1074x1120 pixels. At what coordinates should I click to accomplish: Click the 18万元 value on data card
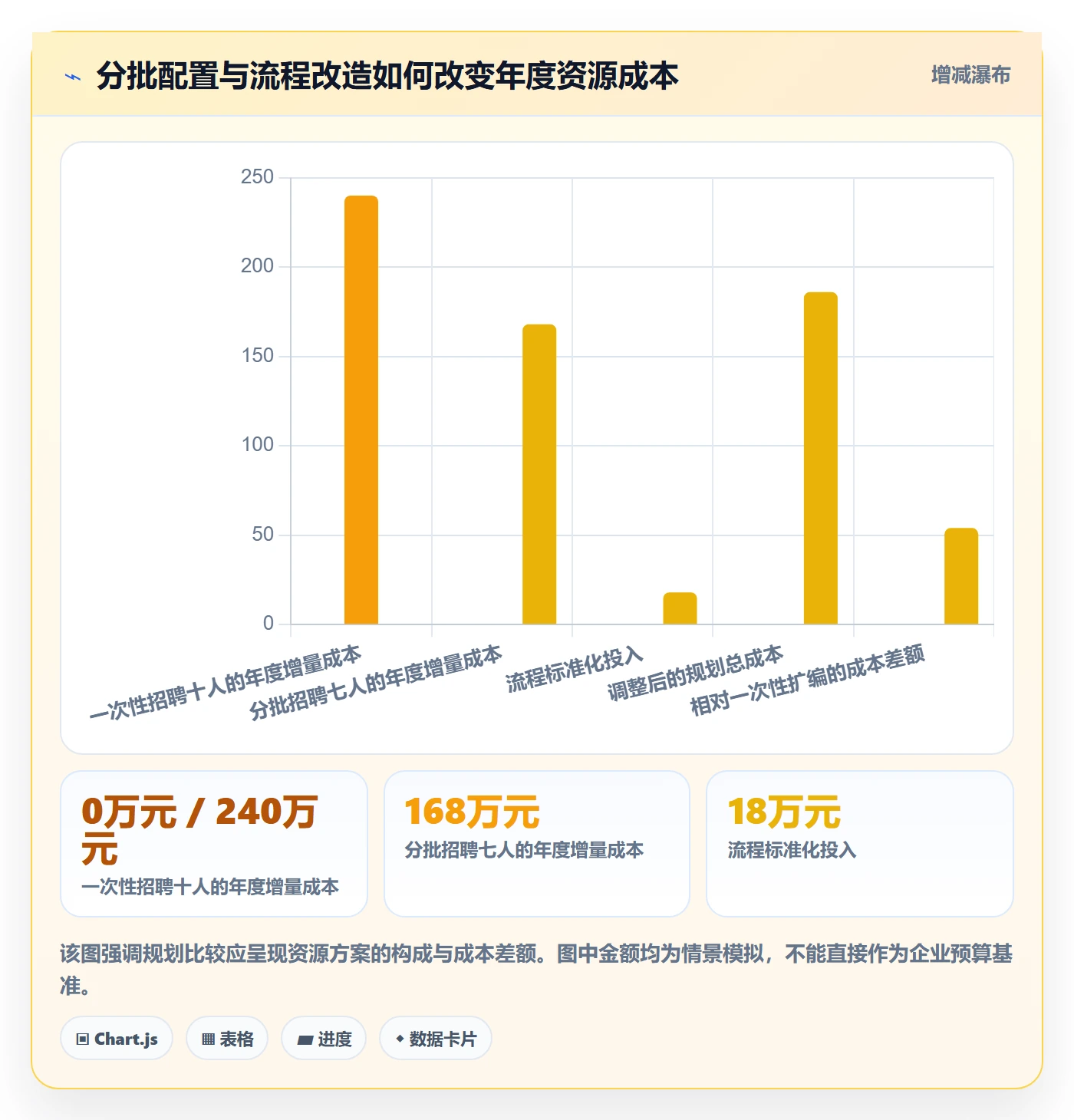coord(784,812)
